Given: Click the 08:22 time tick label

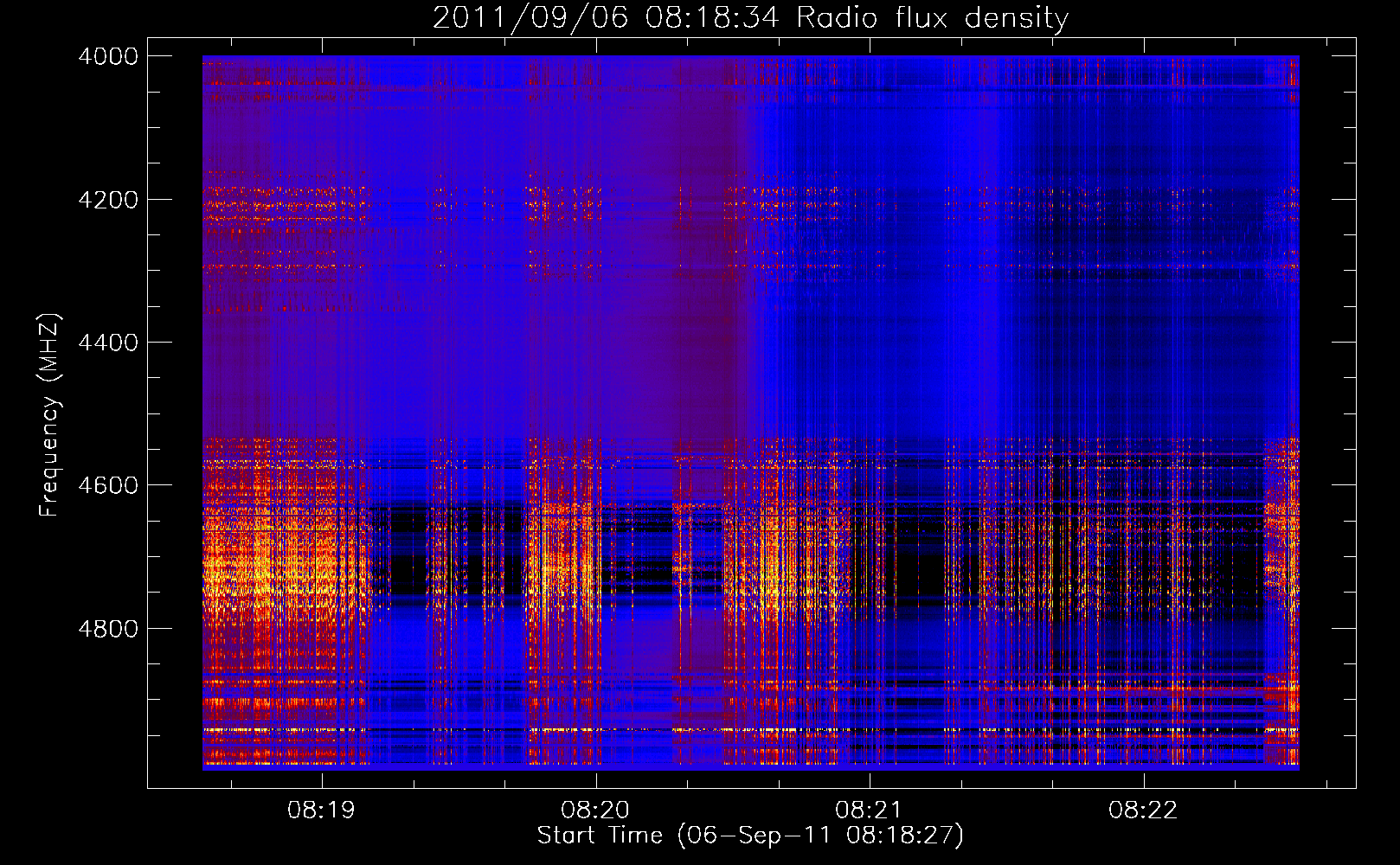Looking at the screenshot, I should point(1143,811).
